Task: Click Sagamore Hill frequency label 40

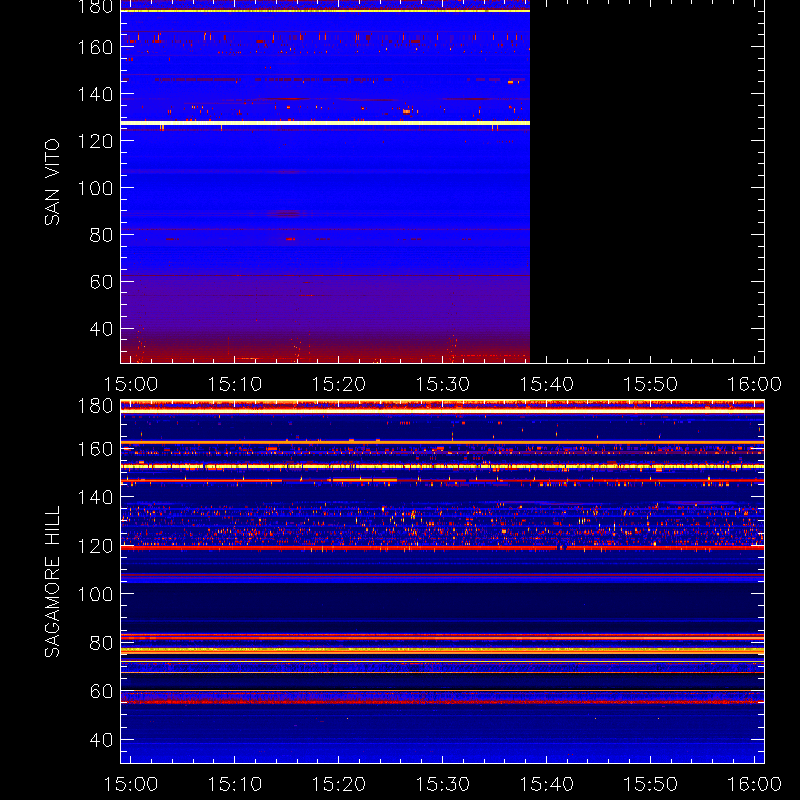Action: coord(101,740)
